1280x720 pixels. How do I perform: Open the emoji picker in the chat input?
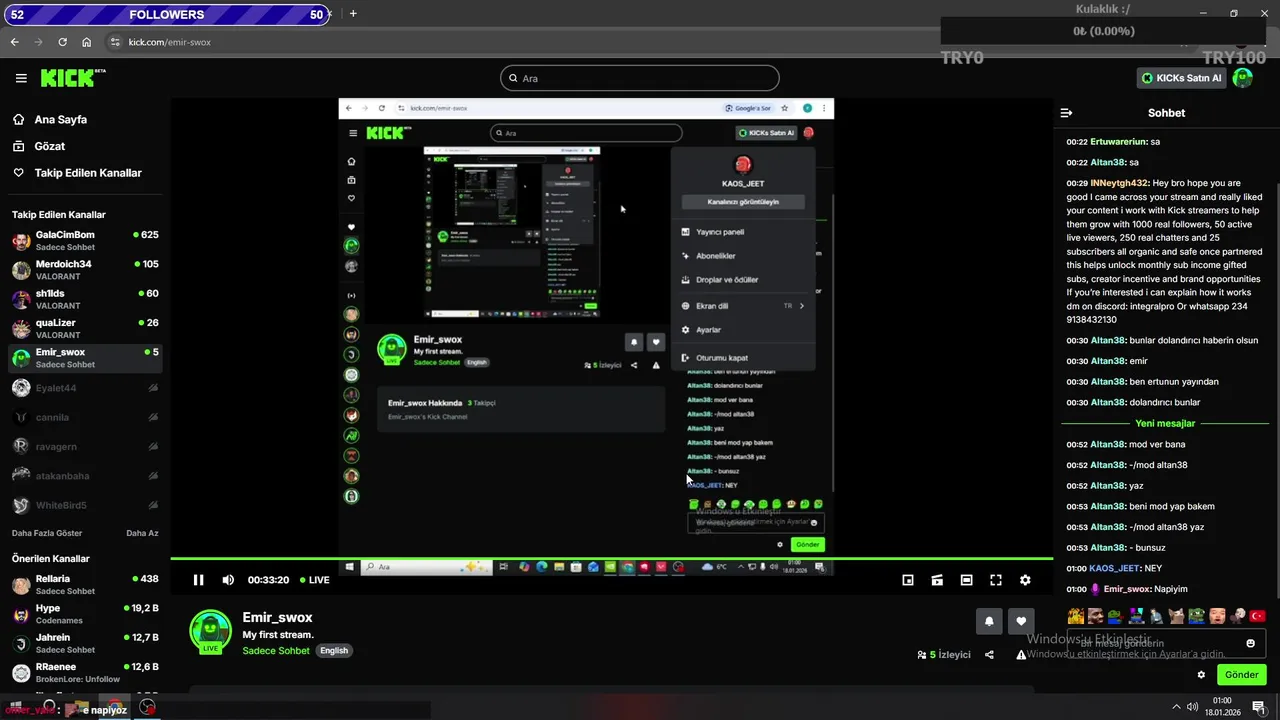tap(1250, 643)
